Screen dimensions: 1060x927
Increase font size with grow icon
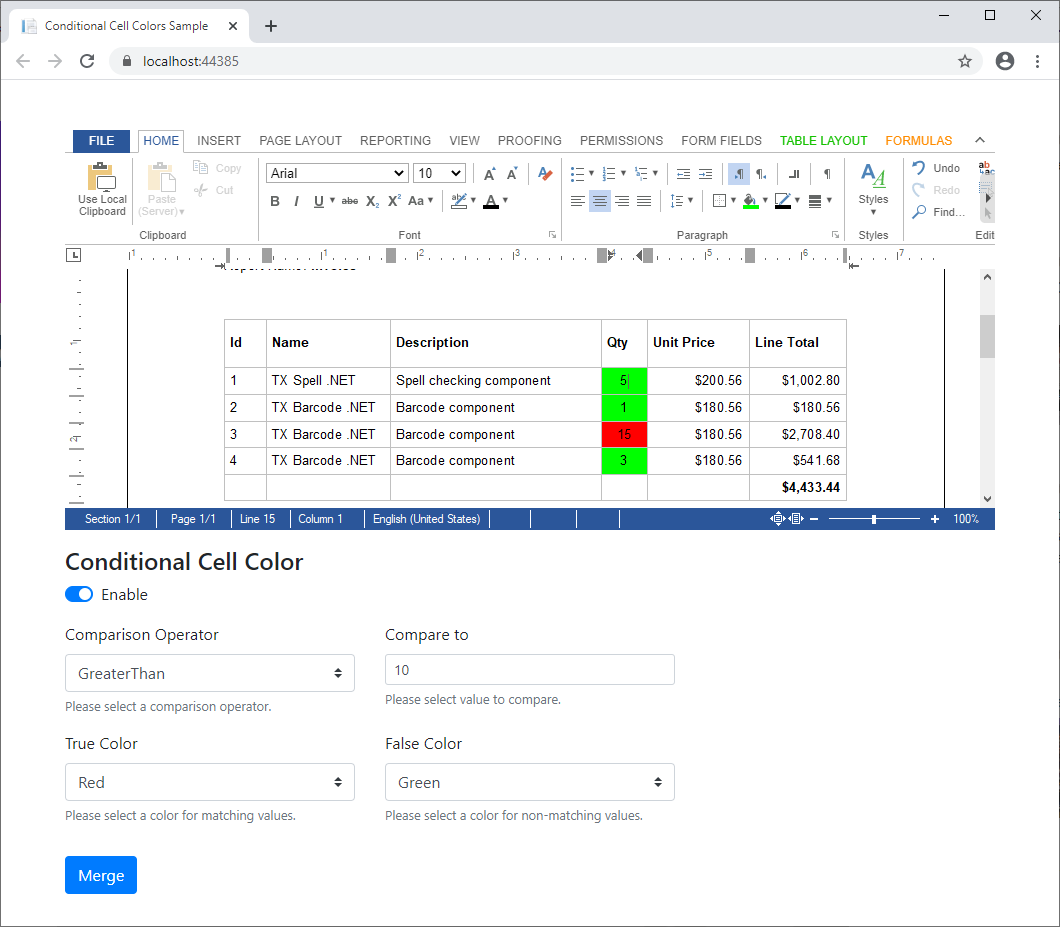(489, 174)
